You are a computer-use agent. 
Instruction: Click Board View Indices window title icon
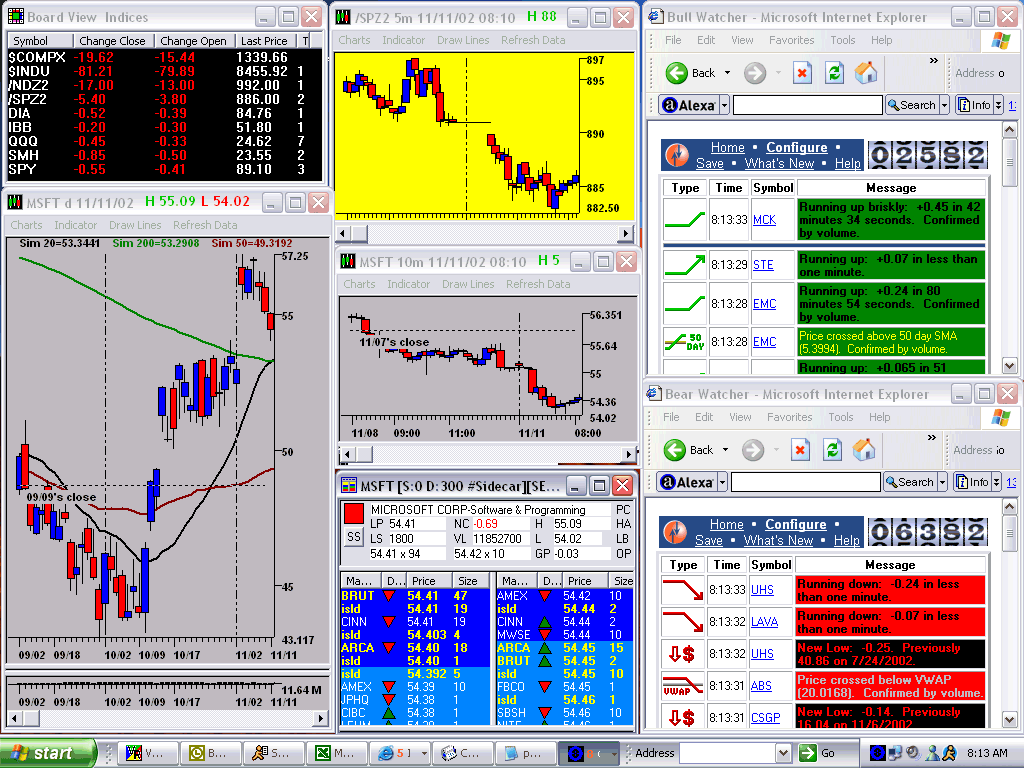click(x=16, y=17)
